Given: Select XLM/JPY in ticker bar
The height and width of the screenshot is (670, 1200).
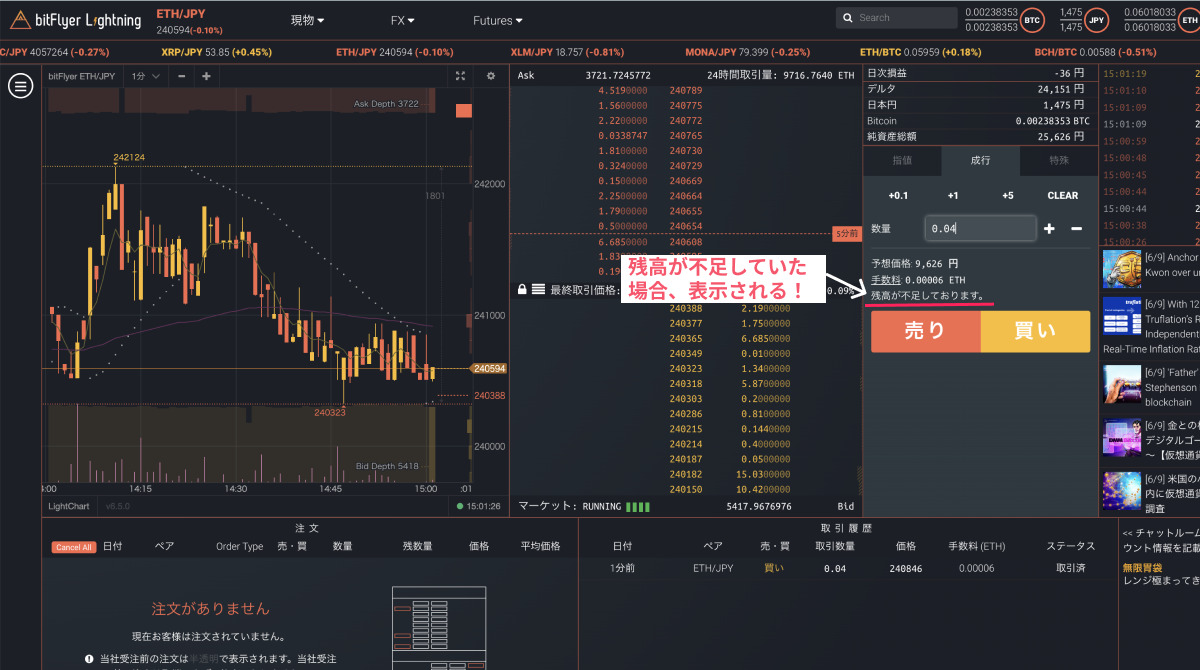Looking at the screenshot, I should 568,52.
